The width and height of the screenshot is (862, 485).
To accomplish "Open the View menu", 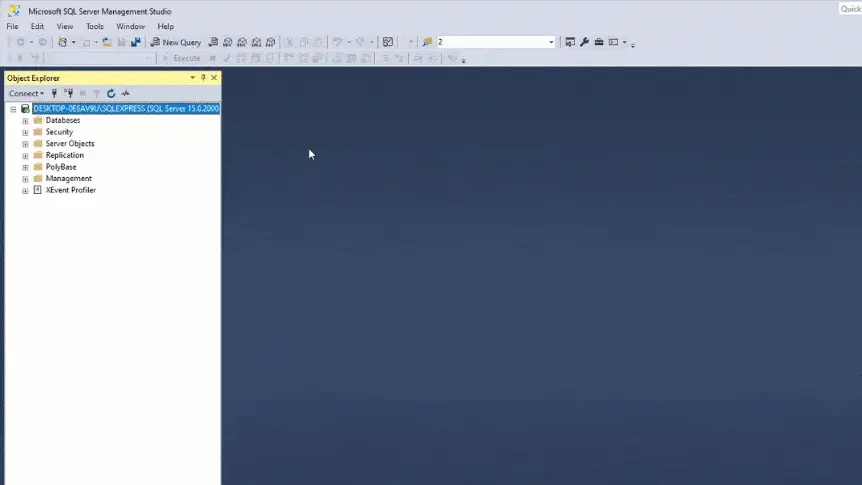I will [65, 26].
